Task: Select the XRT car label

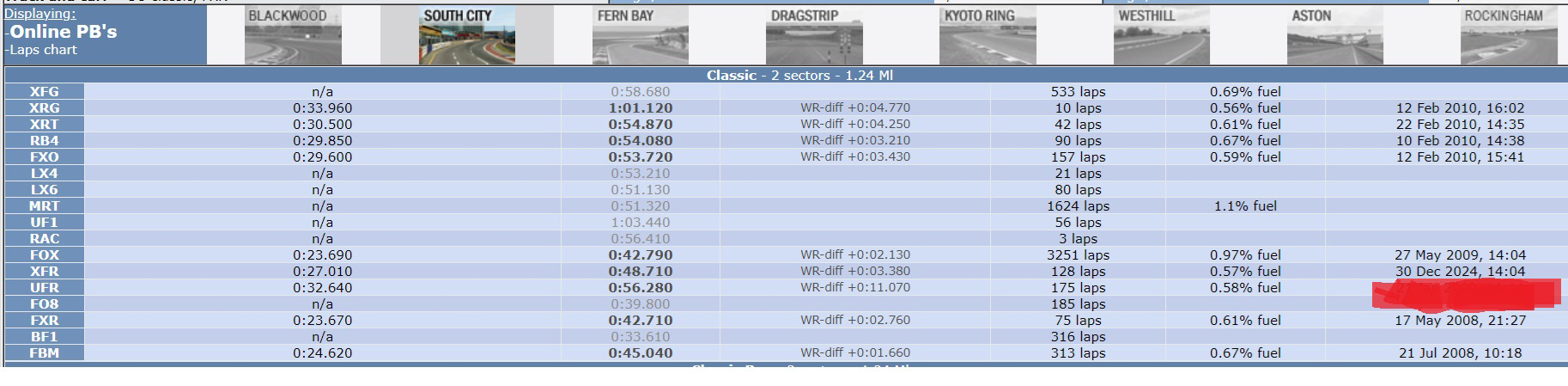Action: point(44,125)
